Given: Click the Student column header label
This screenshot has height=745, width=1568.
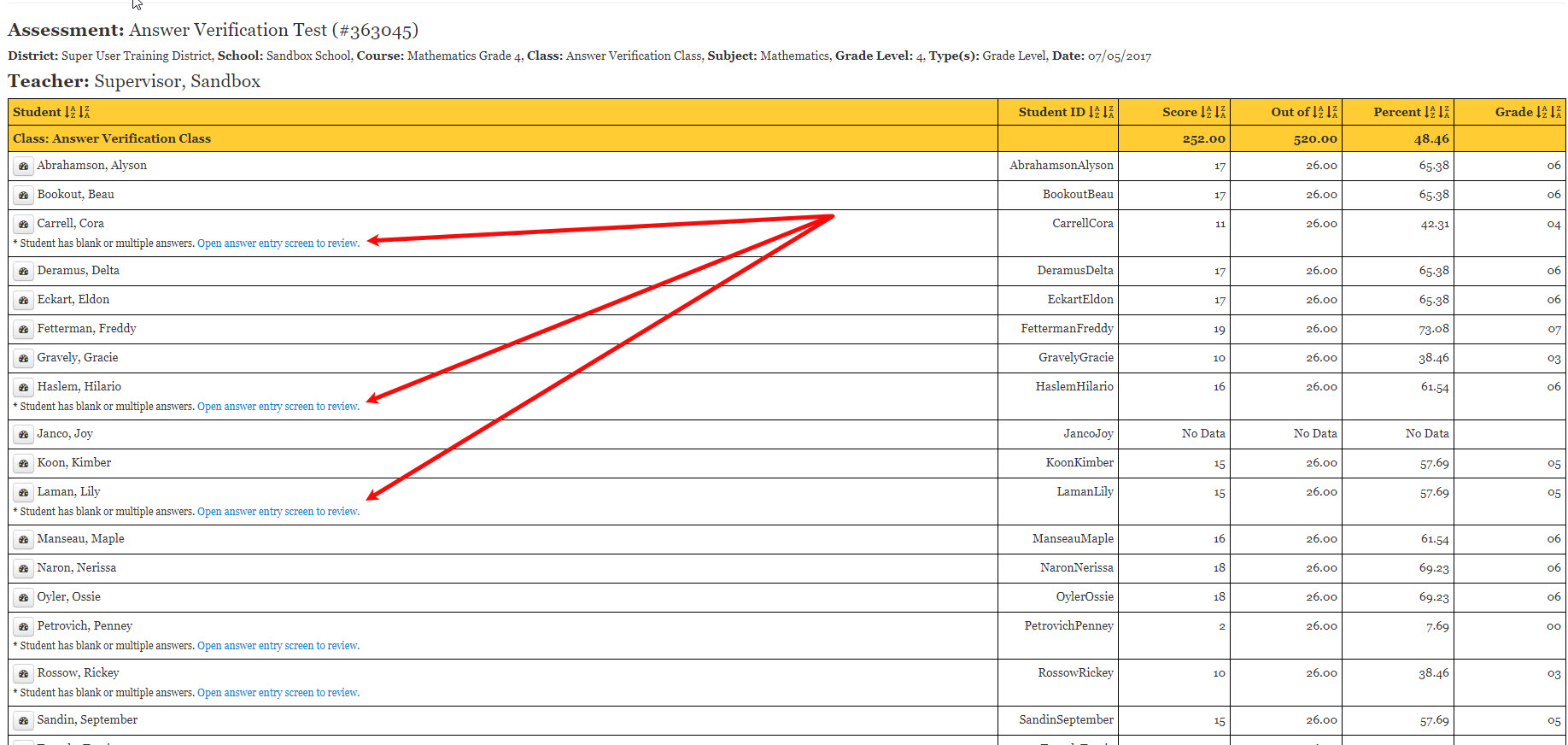Looking at the screenshot, I should pos(37,112).
